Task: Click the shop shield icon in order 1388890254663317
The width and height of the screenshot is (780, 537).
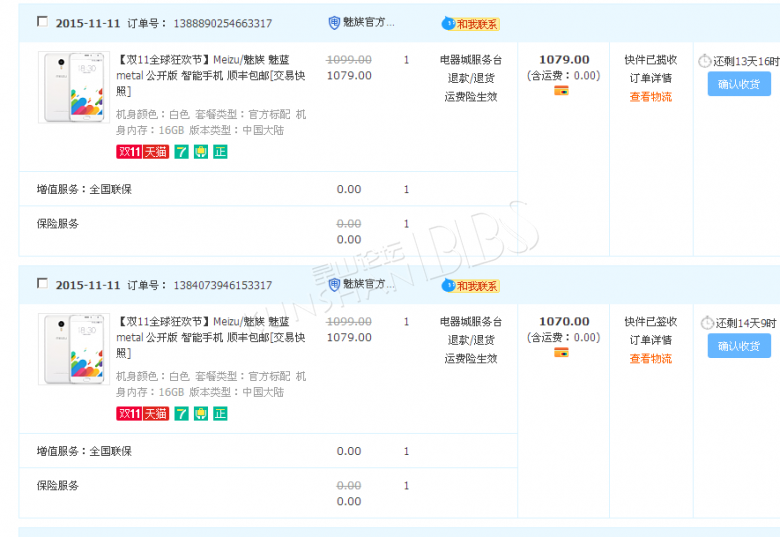Action: [334, 22]
